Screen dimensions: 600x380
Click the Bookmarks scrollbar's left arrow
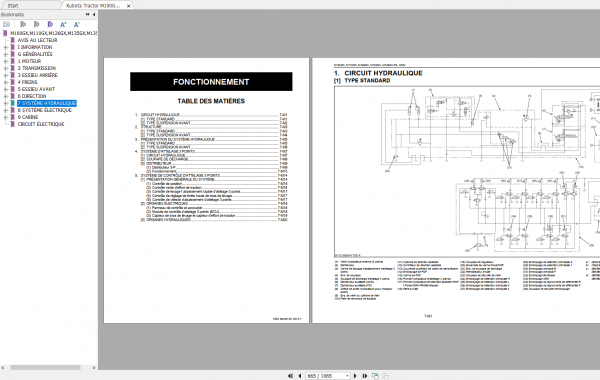3,367
